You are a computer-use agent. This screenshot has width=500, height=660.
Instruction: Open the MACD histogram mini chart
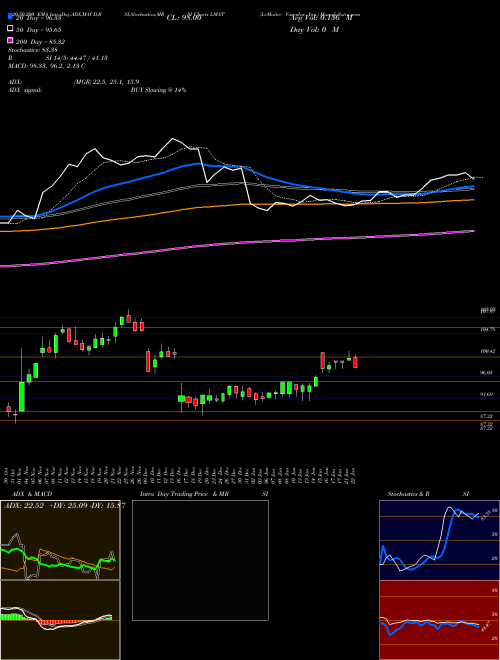click(x=60, y=620)
